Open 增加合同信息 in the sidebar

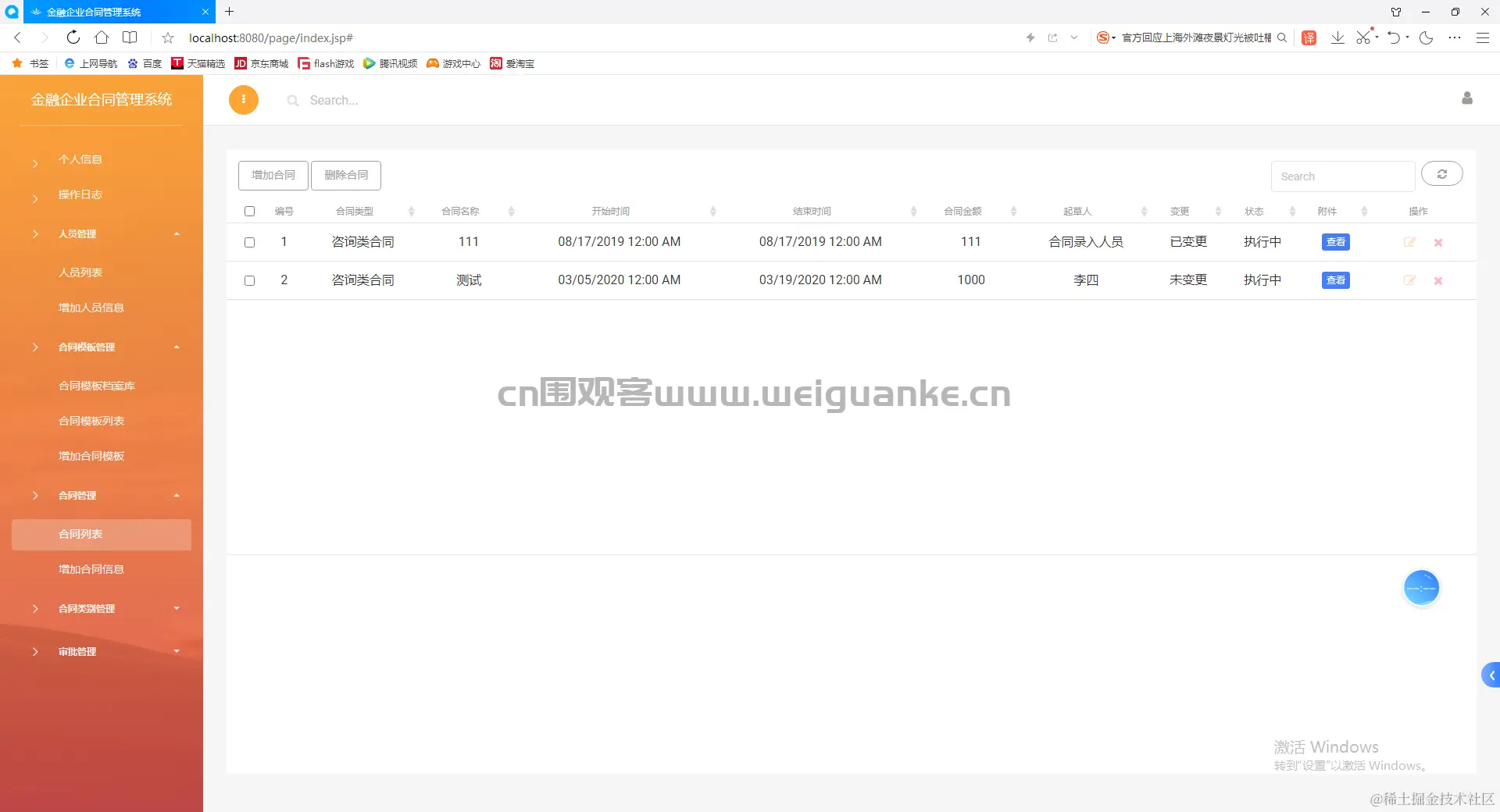pyautogui.click(x=91, y=569)
